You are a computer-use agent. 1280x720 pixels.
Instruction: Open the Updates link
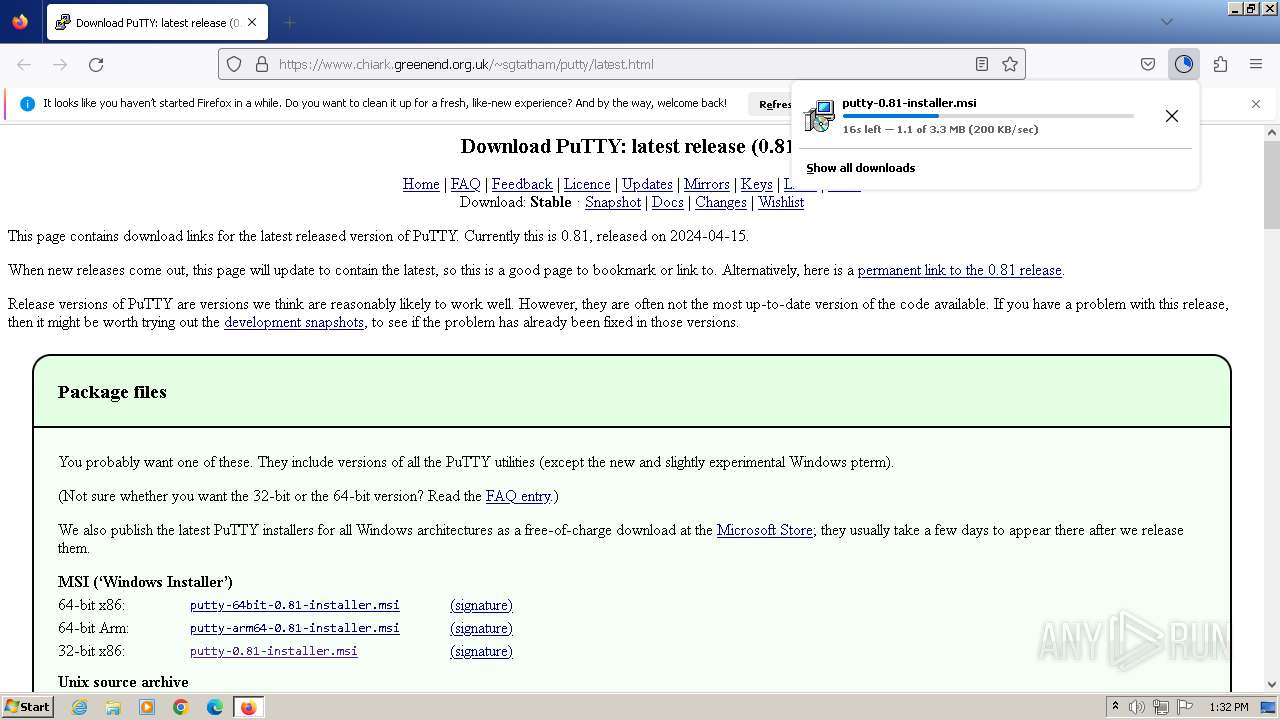click(647, 184)
